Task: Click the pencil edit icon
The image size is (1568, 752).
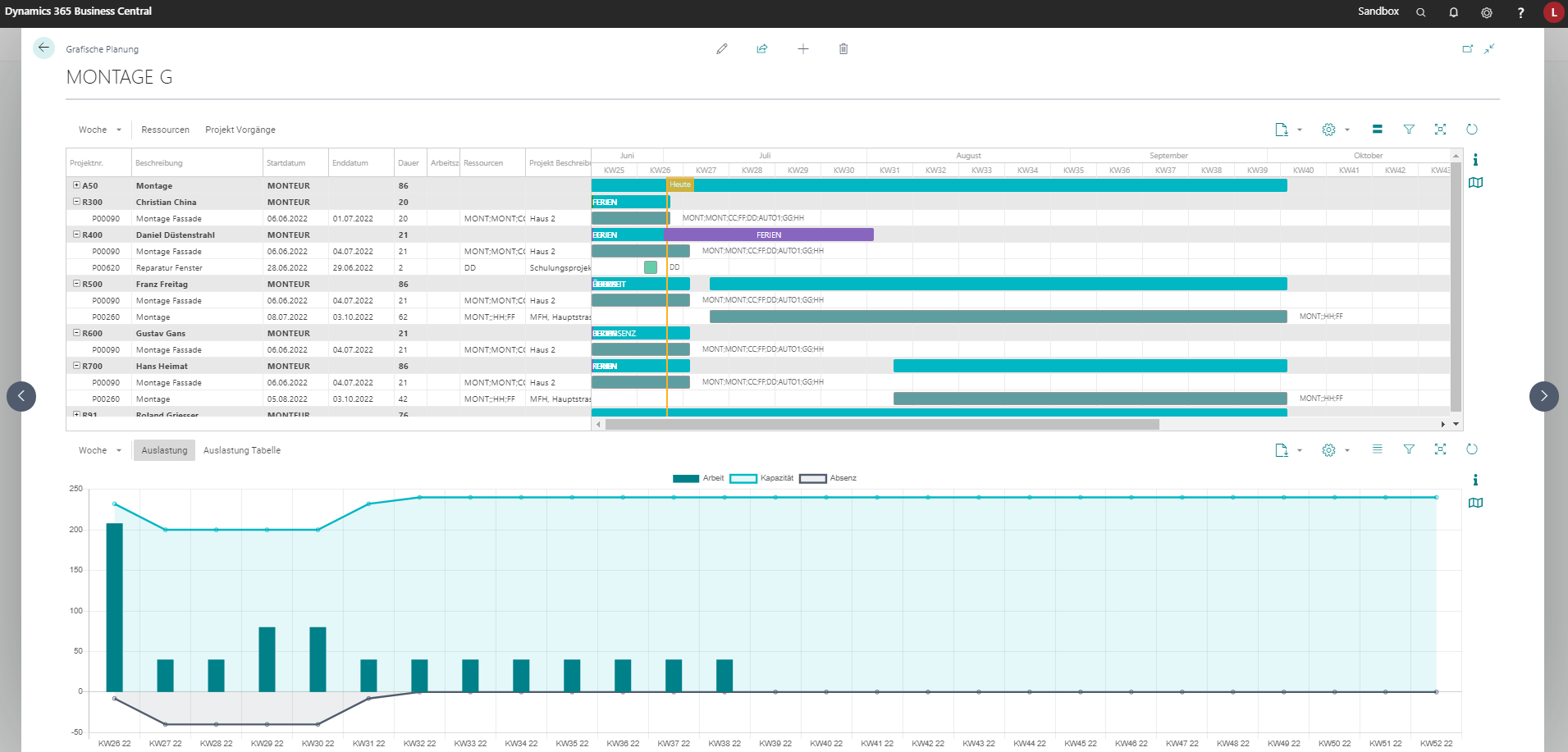Action: click(x=722, y=49)
